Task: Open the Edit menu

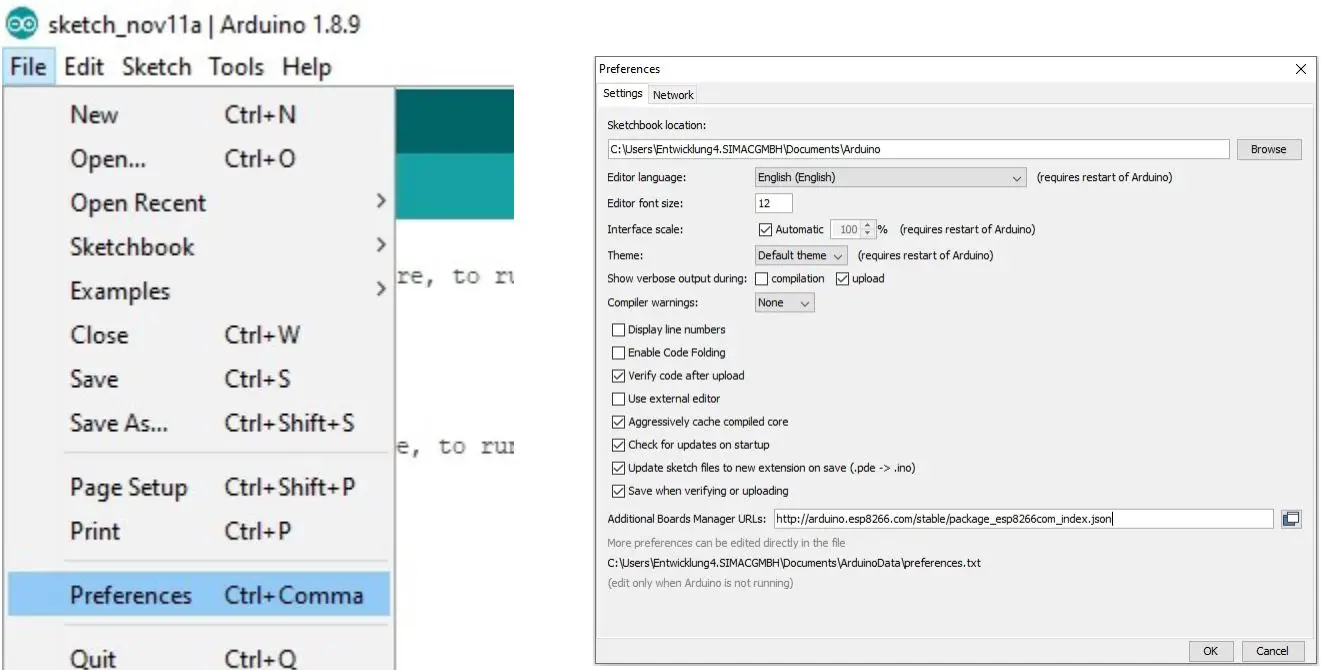Action: (84, 67)
